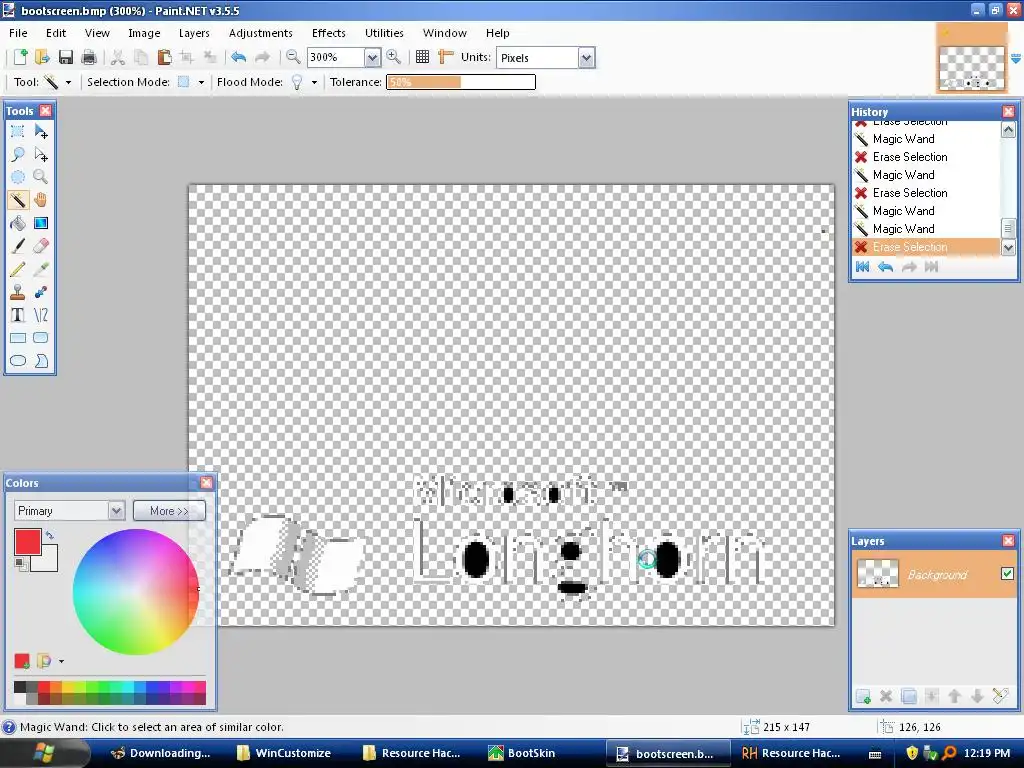The height and width of the screenshot is (768, 1024).
Task: Toggle Background layer visibility checkbox
Action: (1007, 573)
